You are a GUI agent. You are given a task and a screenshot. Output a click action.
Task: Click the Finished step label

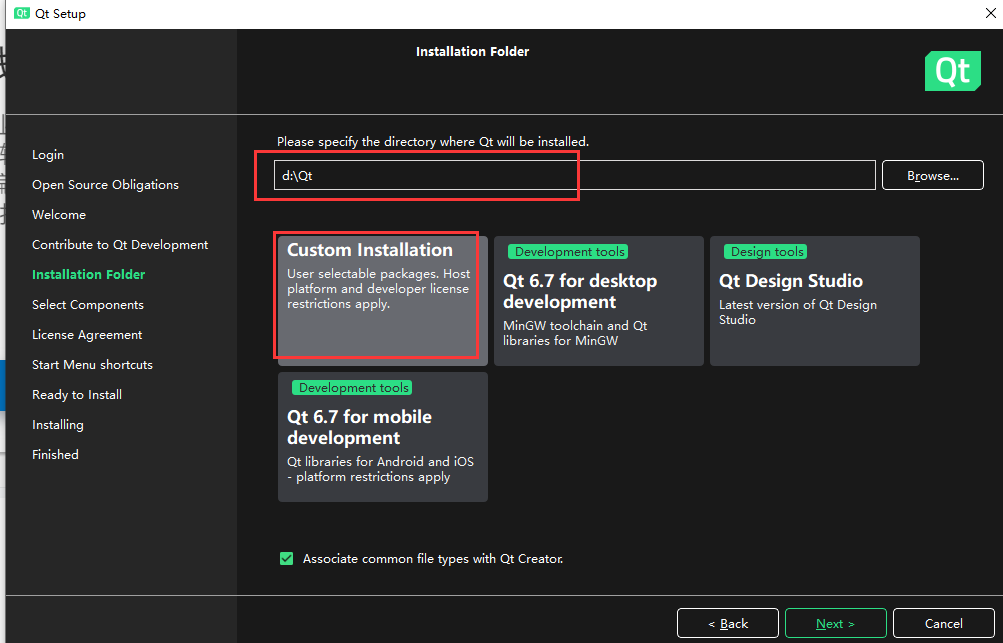[x=56, y=455]
